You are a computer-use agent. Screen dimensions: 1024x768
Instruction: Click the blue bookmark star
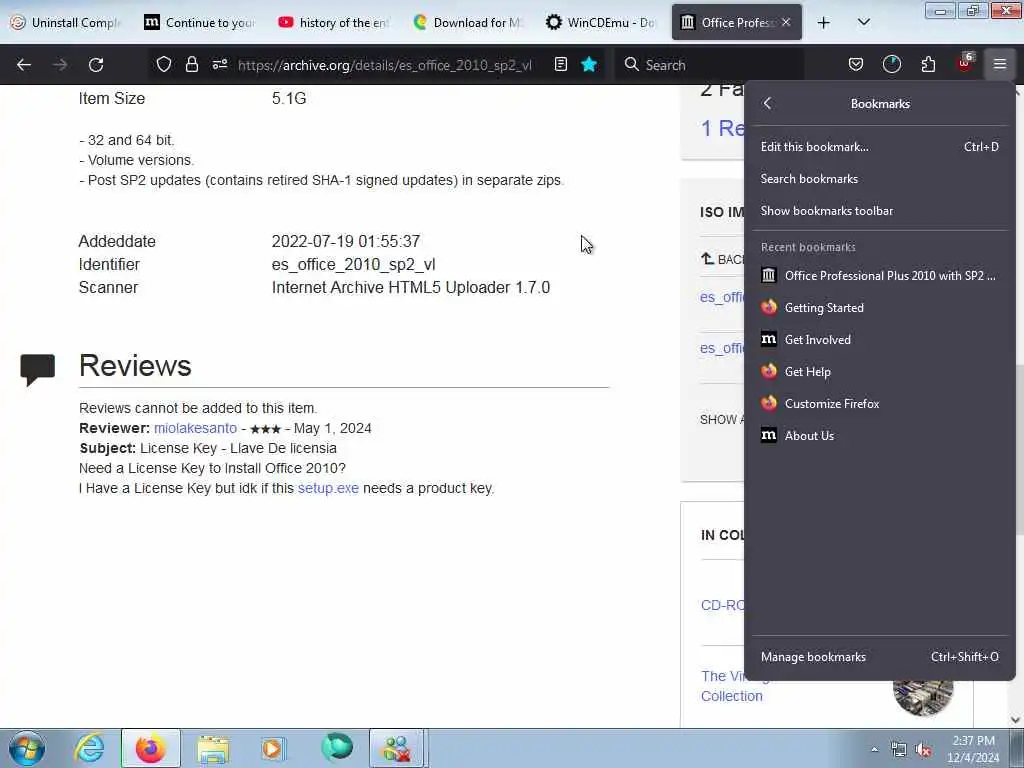click(x=589, y=64)
